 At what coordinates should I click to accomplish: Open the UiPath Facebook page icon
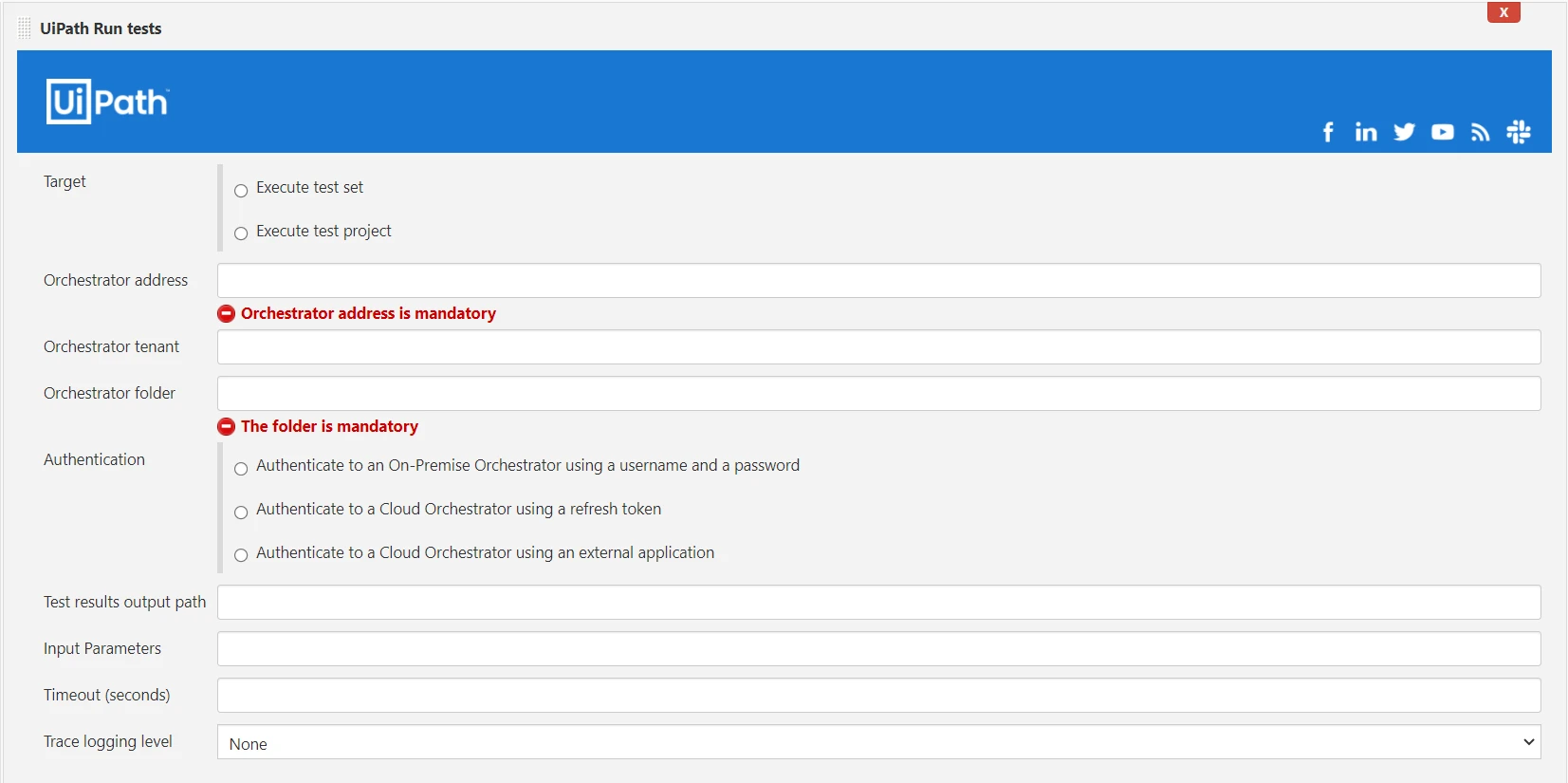(1328, 132)
